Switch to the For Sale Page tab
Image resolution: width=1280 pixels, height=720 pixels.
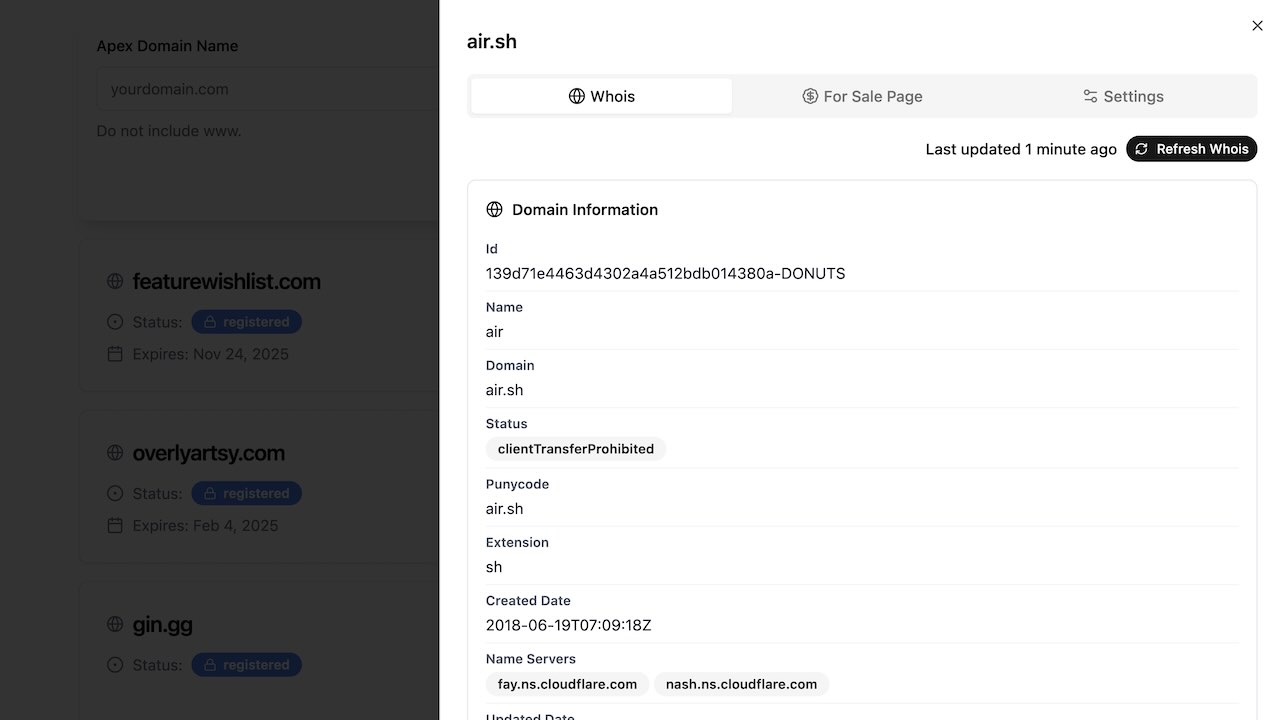coord(862,96)
